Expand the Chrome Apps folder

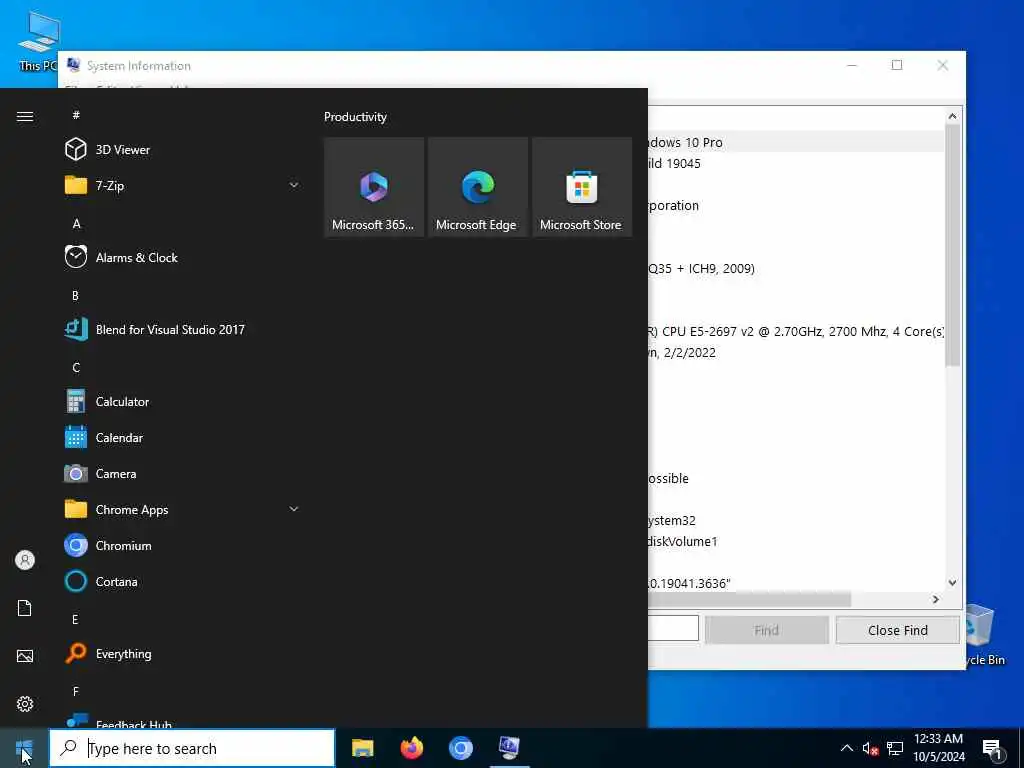182,509
